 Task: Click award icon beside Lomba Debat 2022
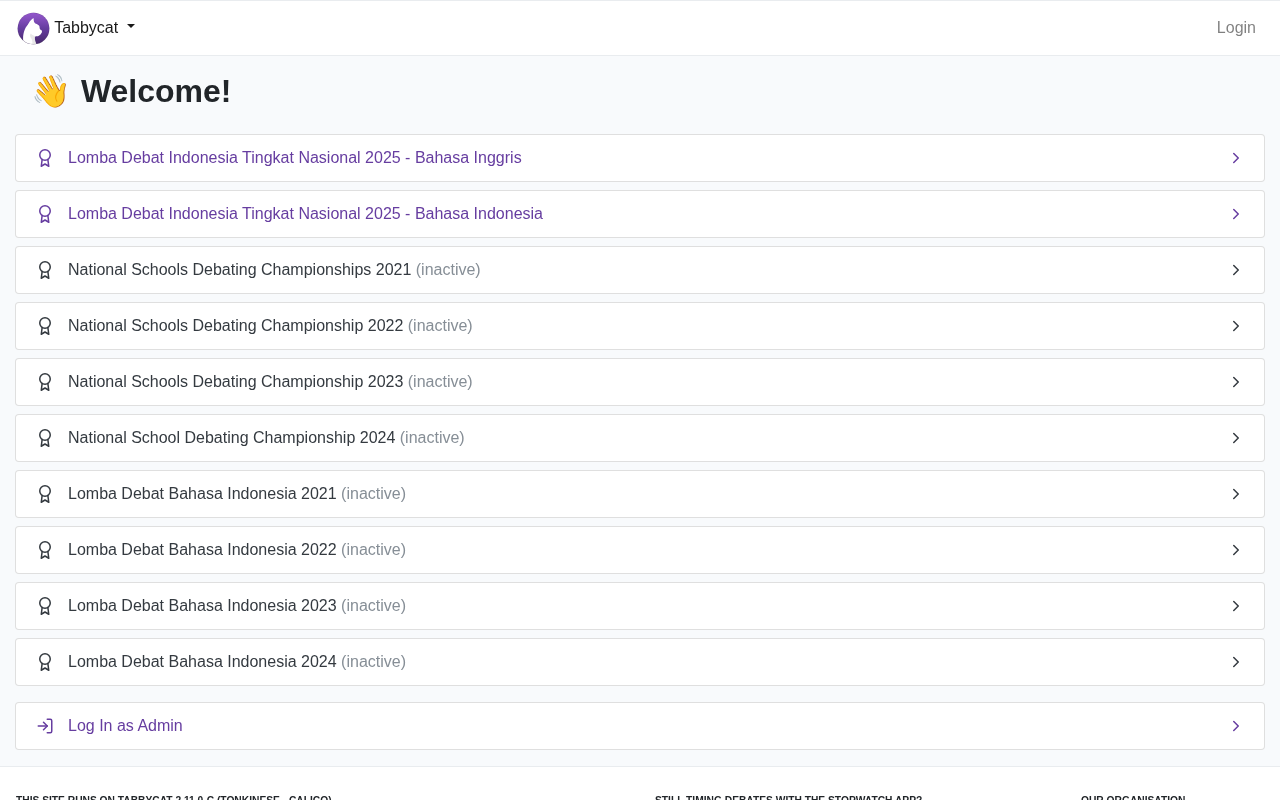tap(45, 550)
